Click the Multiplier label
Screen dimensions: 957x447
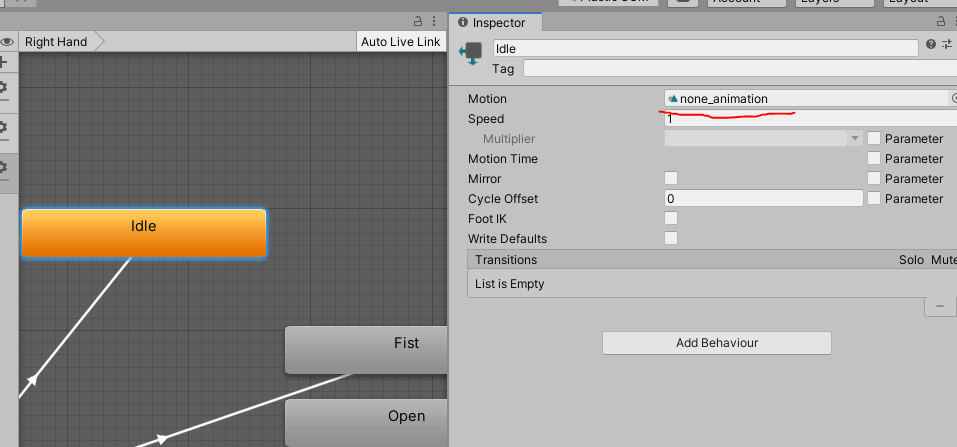click(509, 139)
